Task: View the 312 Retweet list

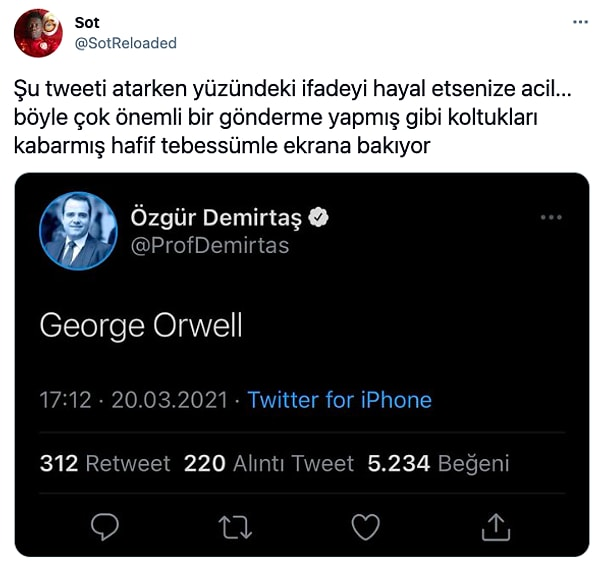Action: pos(104,463)
